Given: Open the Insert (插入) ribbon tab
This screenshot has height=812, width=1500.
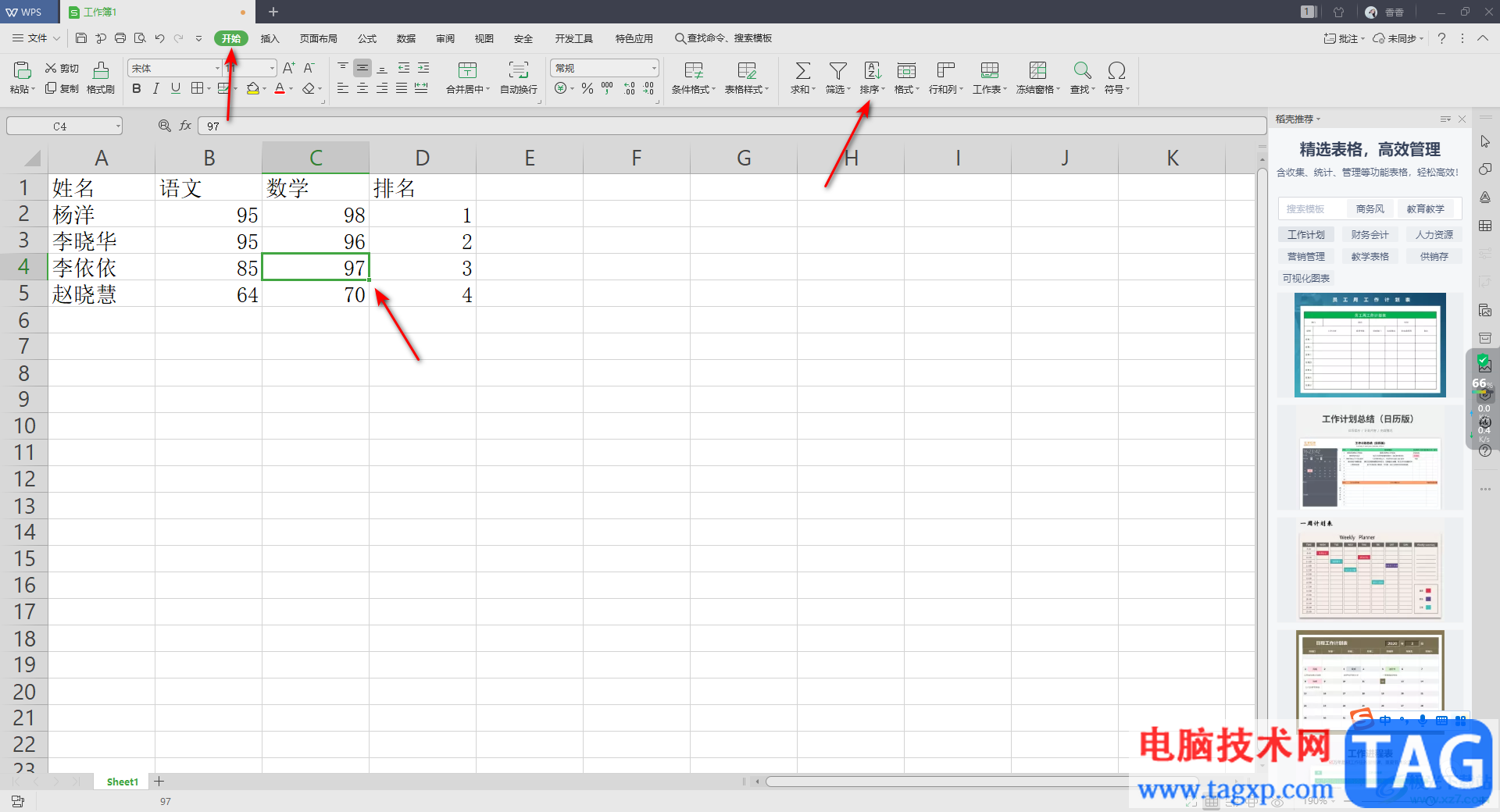Looking at the screenshot, I should pyautogui.click(x=270, y=38).
